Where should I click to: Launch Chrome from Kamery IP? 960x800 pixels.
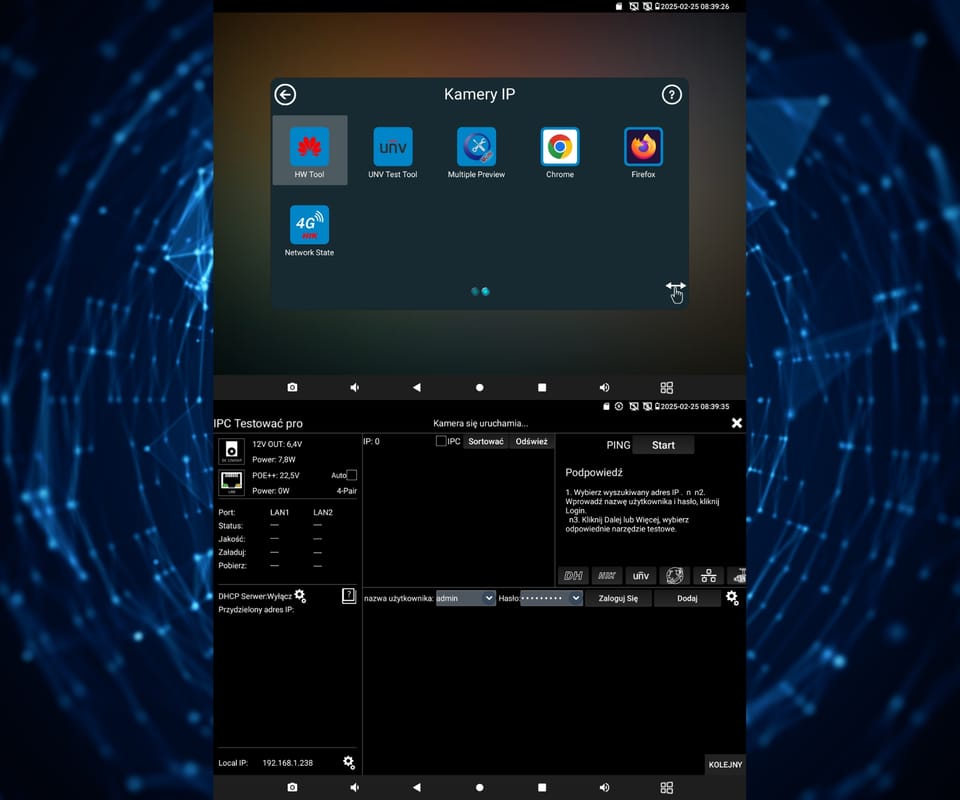[x=560, y=149]
